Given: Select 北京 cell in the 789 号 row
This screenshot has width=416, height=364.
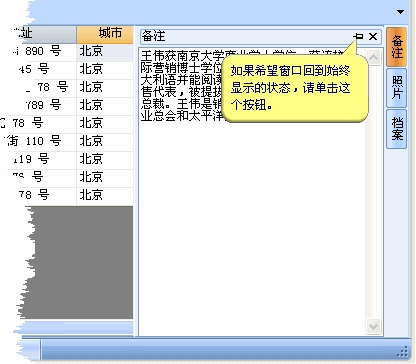Looking at the screenshot, I should 105,106.
